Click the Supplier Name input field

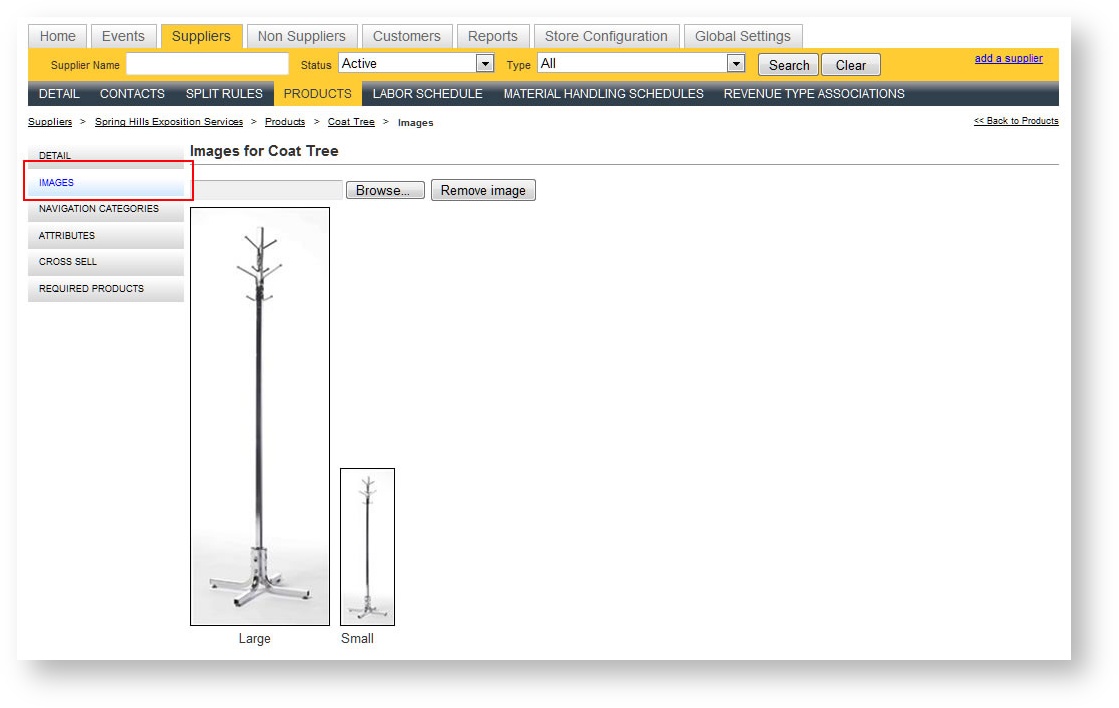click(x=207, y=65)
